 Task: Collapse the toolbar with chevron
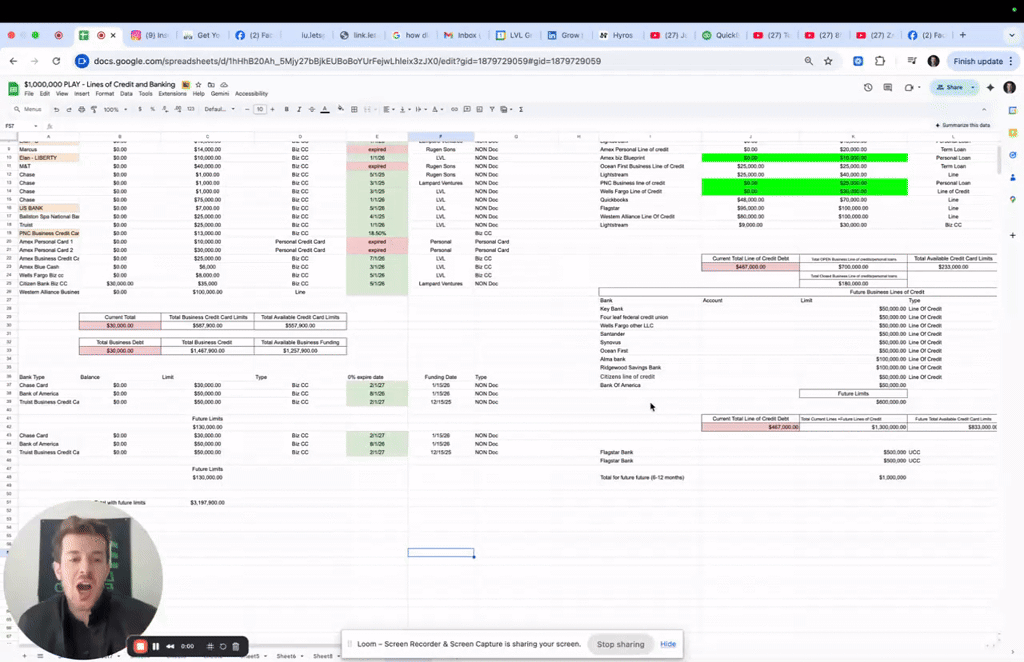pos(984,110)
